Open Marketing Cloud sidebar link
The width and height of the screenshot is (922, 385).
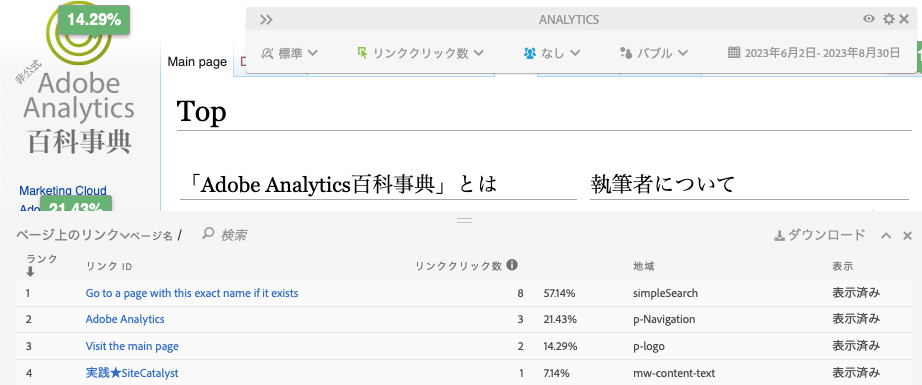(63, 190)
